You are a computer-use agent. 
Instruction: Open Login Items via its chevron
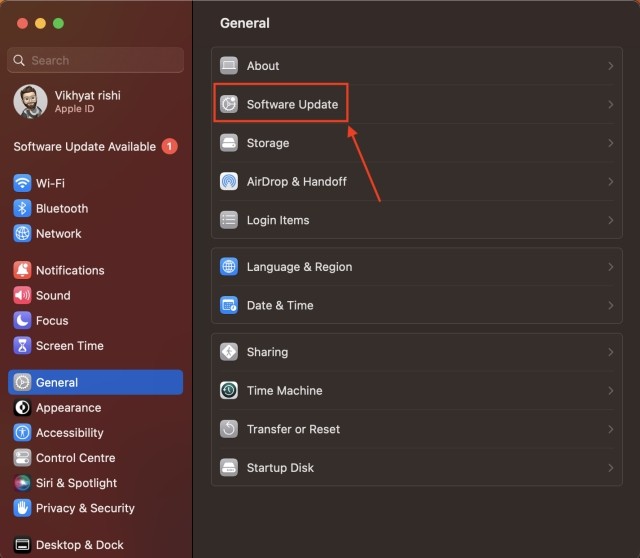coord(611,220)
